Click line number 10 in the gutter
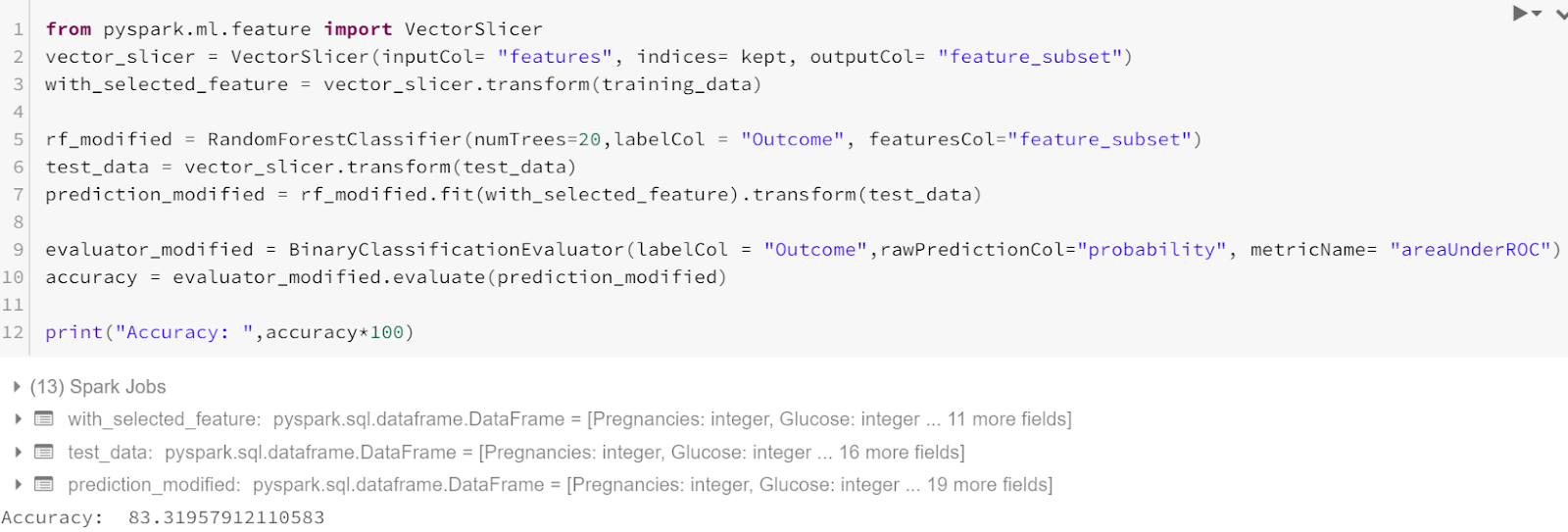 [x=13, y=277]
